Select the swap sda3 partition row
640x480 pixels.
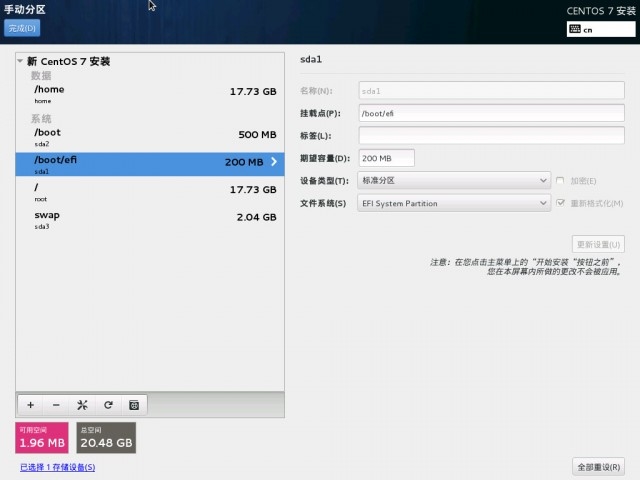pos(150,220)
